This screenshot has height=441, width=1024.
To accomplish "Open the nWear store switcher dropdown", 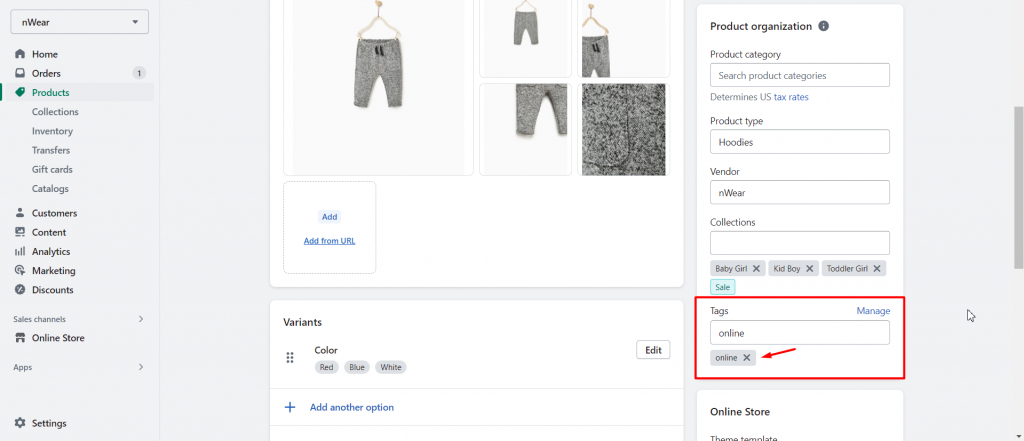I will pos(80,22).
